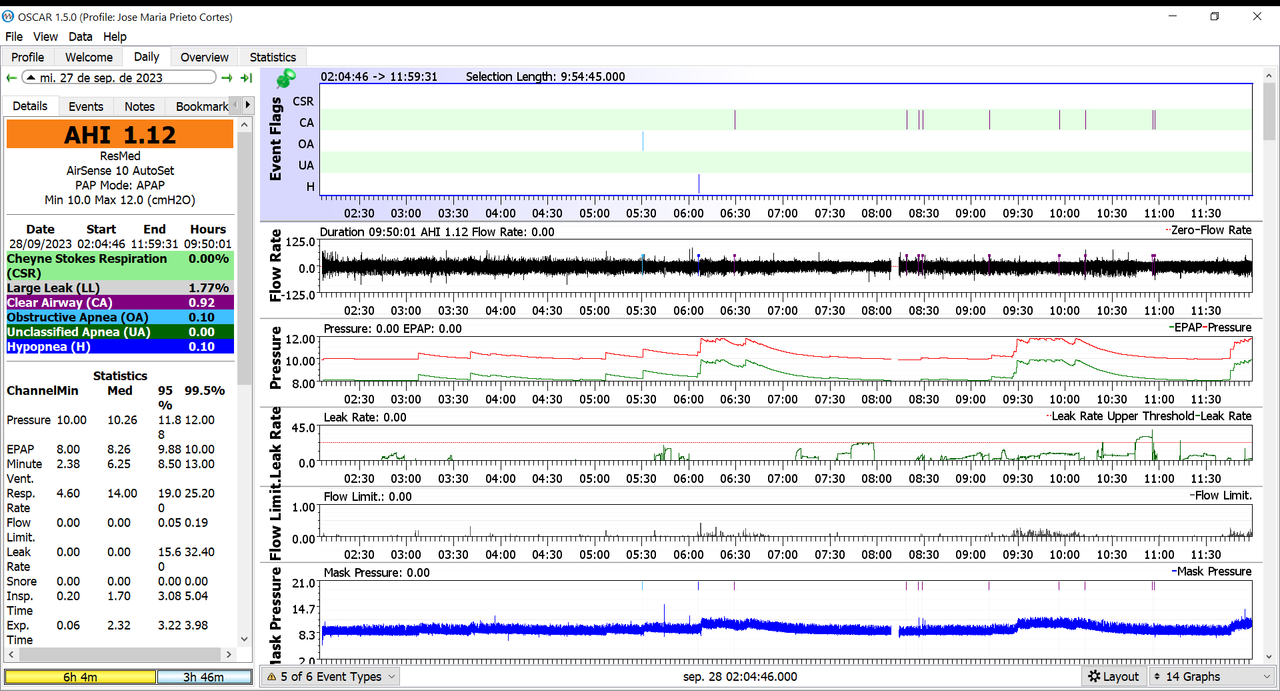Viewport: 1280px width, 691px height.
Task: Click the Cheyne Stokes Respiration (CSR) row
Action: point(120,265)
